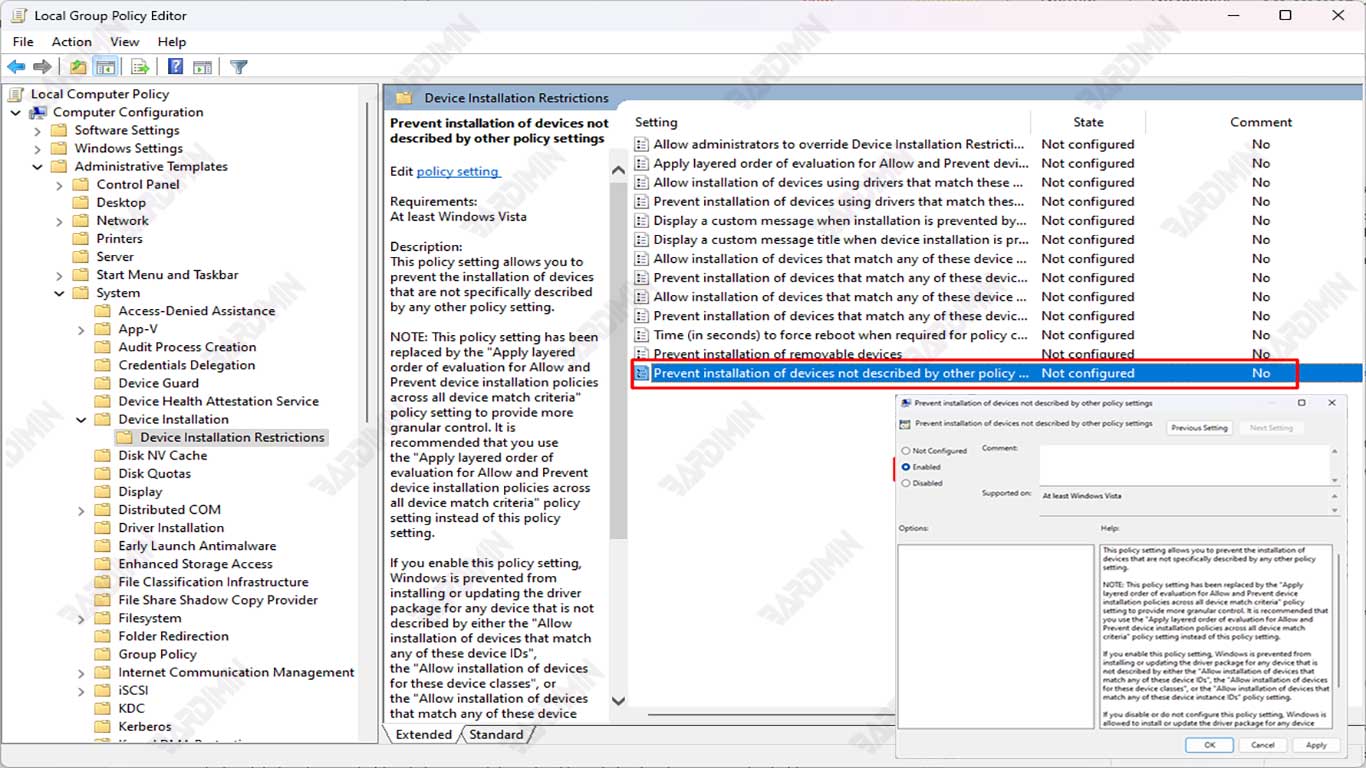Expand the App-V node
1366x768 pixels.
(82, 329)
